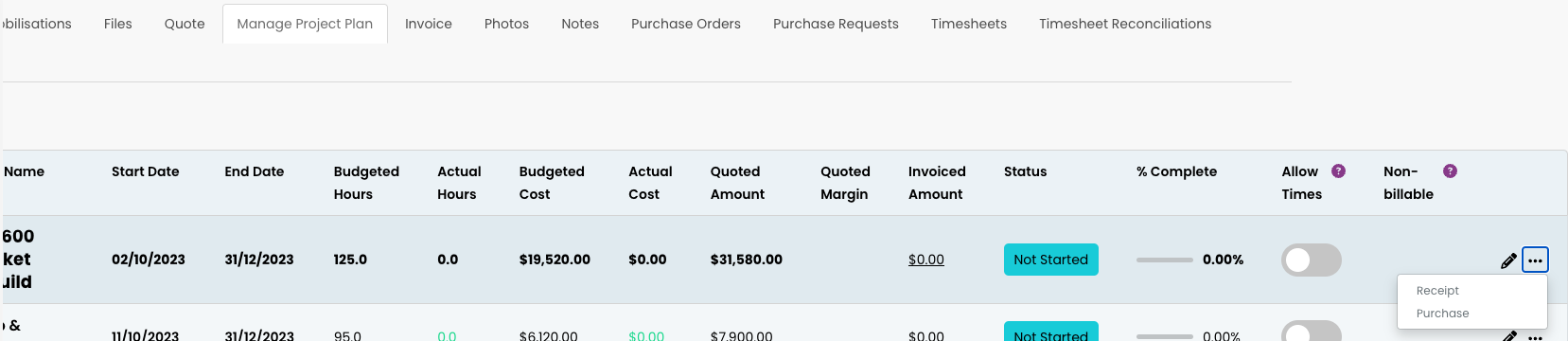The width and height of the screenshot is (1568, 341).
Task: Select Receipt from the dropdown menu
Action: click(x=1437, y=291)
